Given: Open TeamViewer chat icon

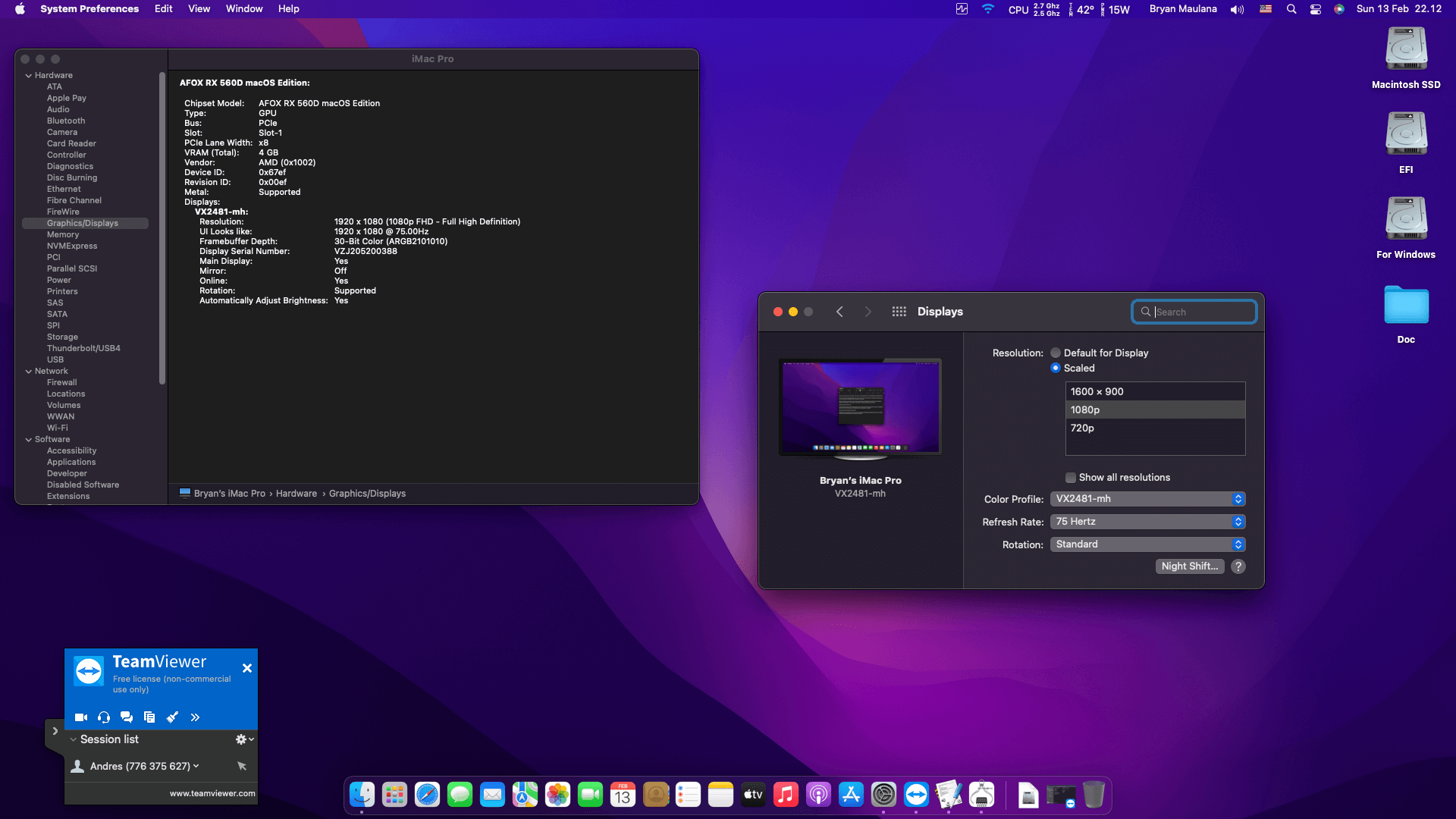Looking at the screenshot, I should (127, 717).
